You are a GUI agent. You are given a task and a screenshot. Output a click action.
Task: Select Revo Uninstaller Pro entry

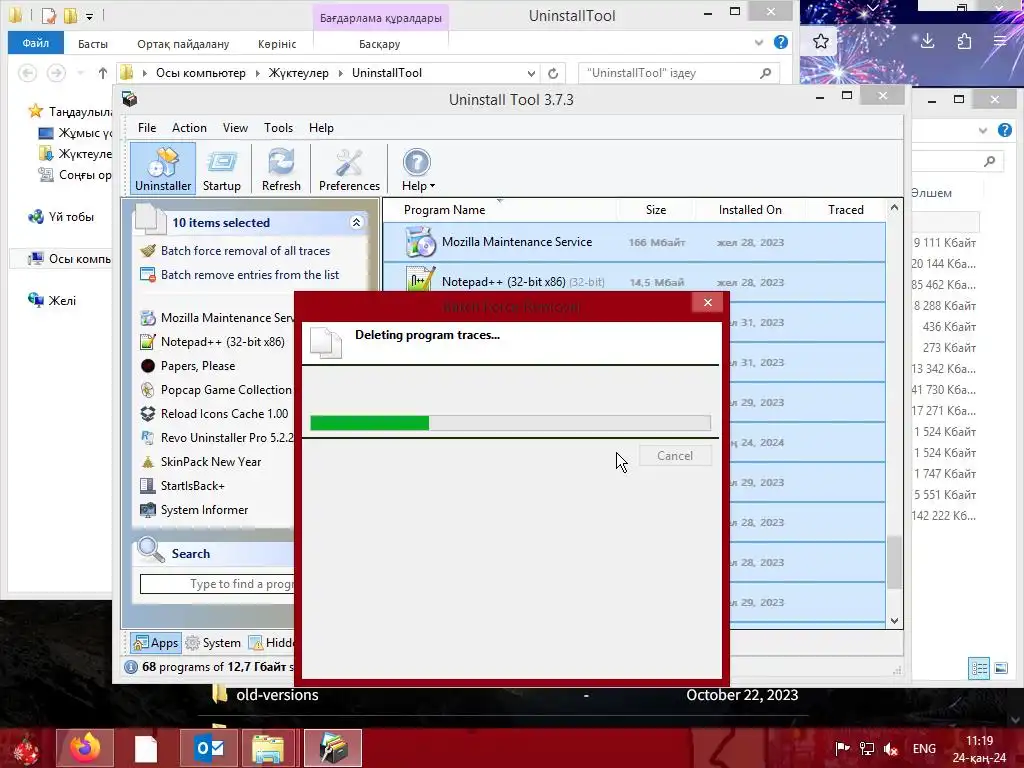tap(217, 438)
